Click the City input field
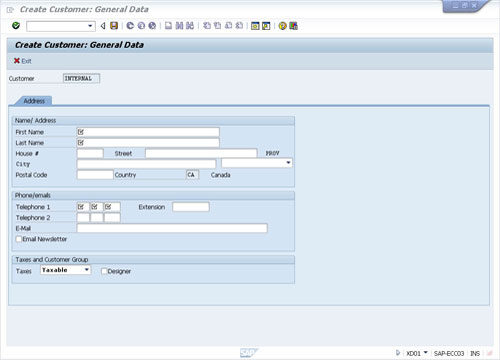This screenshot has width=500, height=360. (147, 164)
